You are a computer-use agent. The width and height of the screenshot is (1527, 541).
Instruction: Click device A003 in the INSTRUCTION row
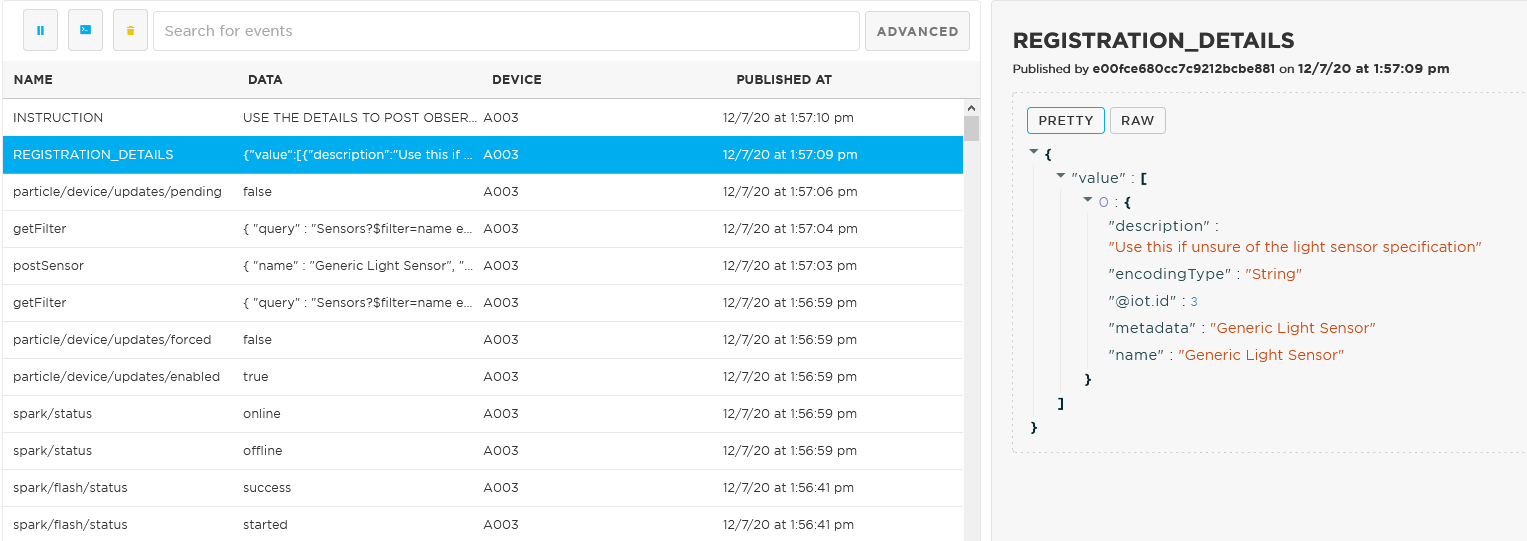(501, 118)
